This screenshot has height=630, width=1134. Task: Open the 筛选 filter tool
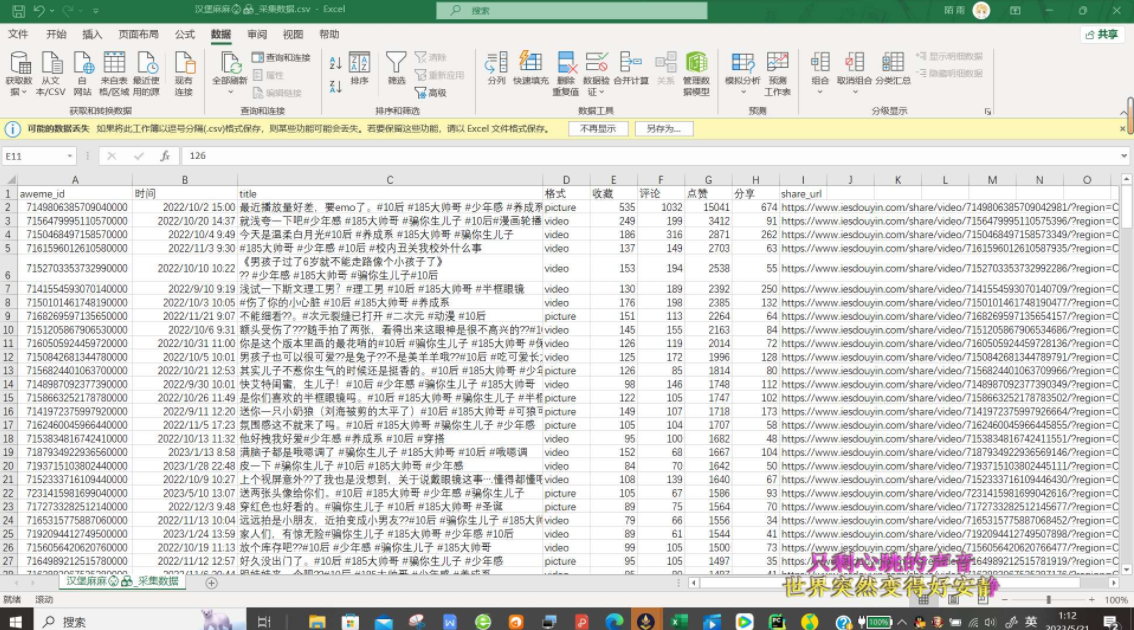[396, 68]
